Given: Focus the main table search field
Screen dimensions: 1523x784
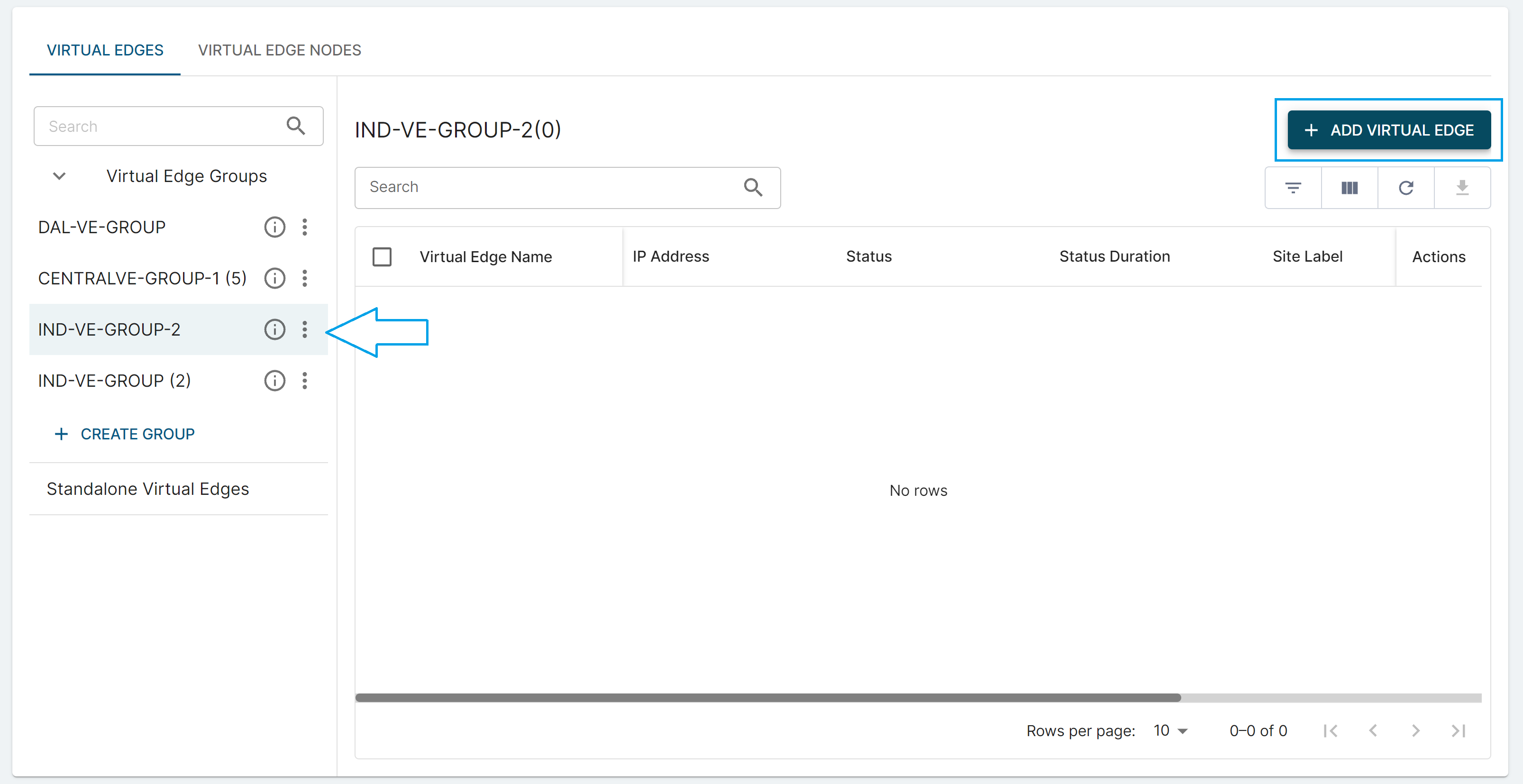Looking at the screenshot, I should [550, 187].
